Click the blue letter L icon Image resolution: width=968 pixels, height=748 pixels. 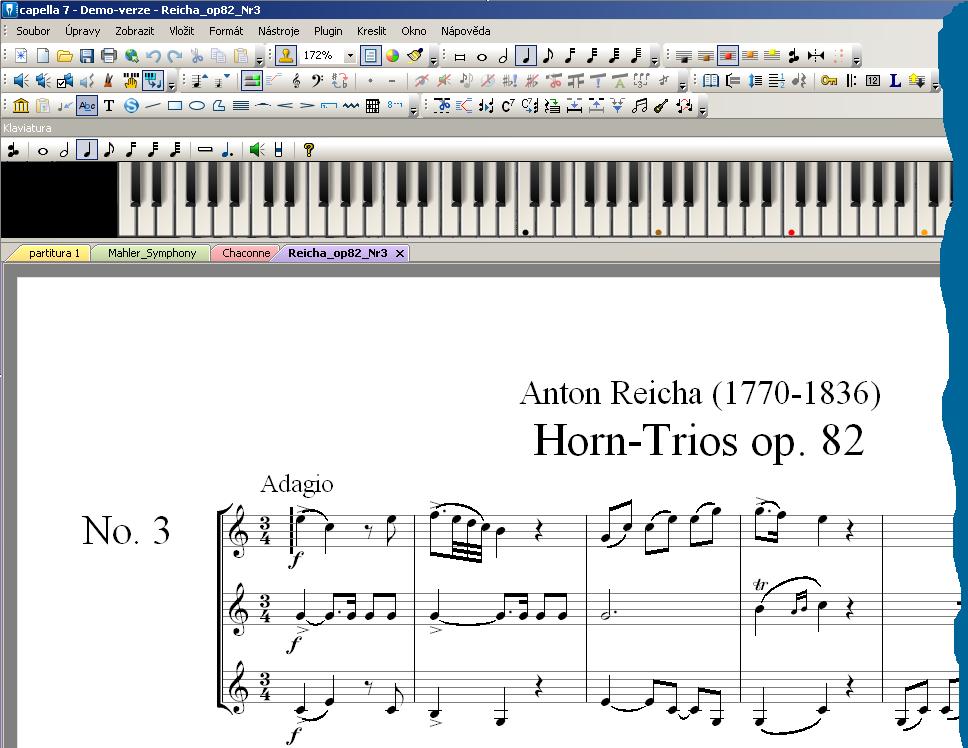point(895,81)
